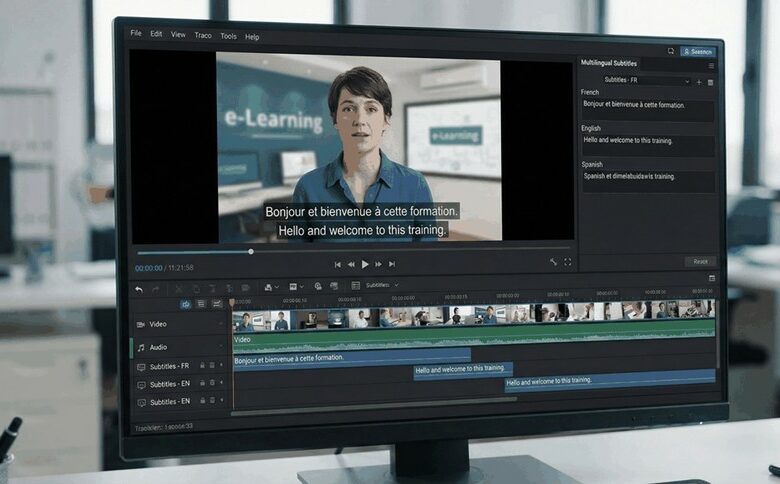The height and width of the screenshot is (484, 780).
Task: Click the French subtitle text field
Action: click(x=648, y=110)
